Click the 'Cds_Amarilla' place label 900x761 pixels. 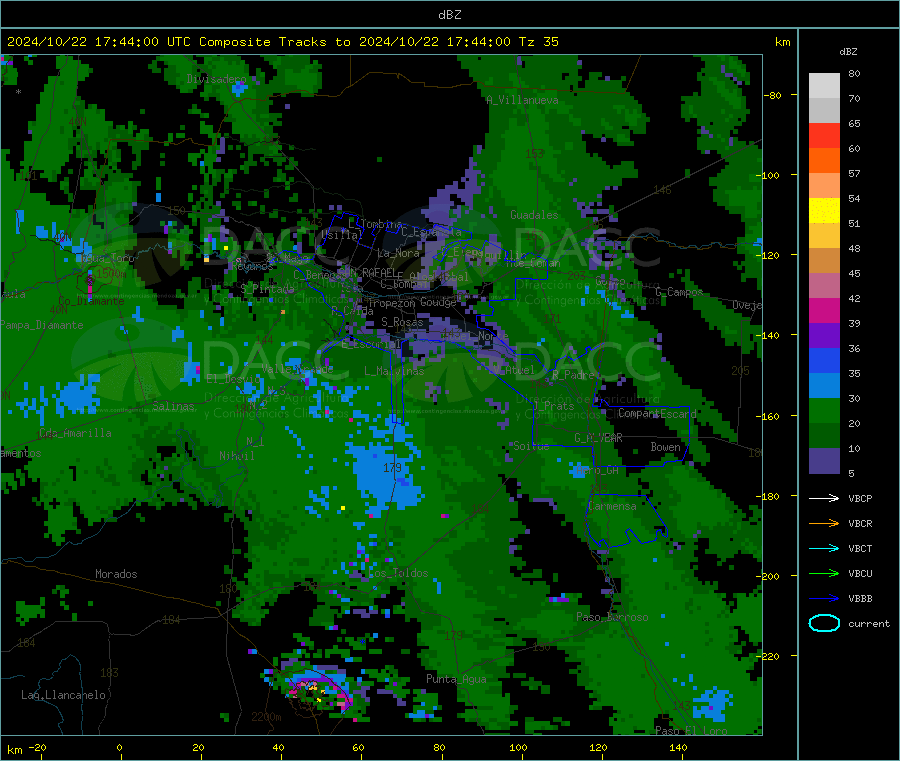pyautogui.click(x=75, y=433)
